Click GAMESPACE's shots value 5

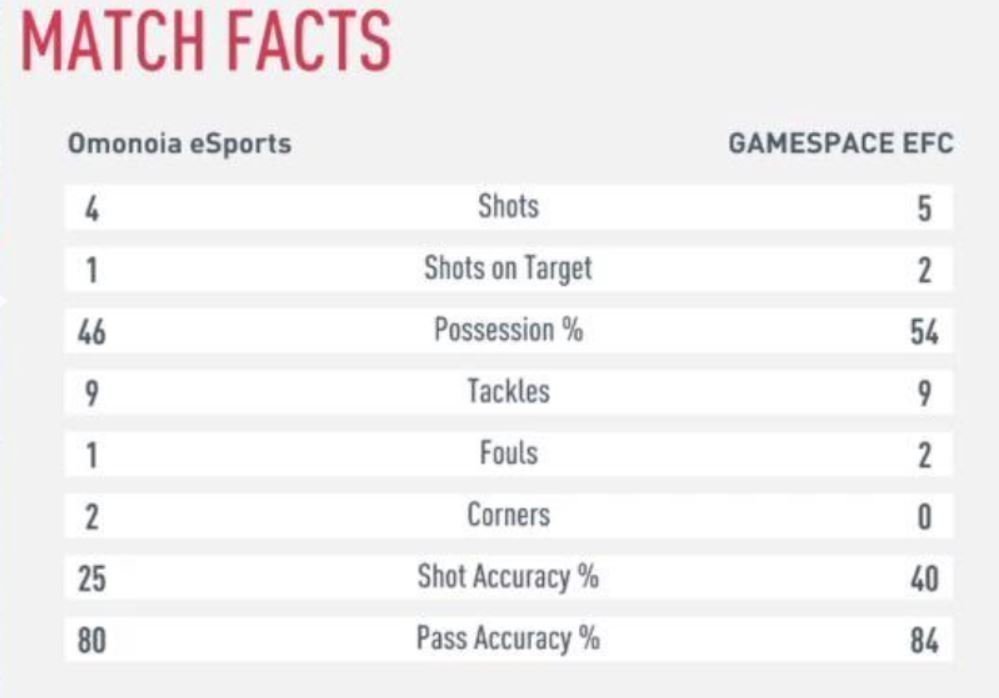tap(924, 208)
